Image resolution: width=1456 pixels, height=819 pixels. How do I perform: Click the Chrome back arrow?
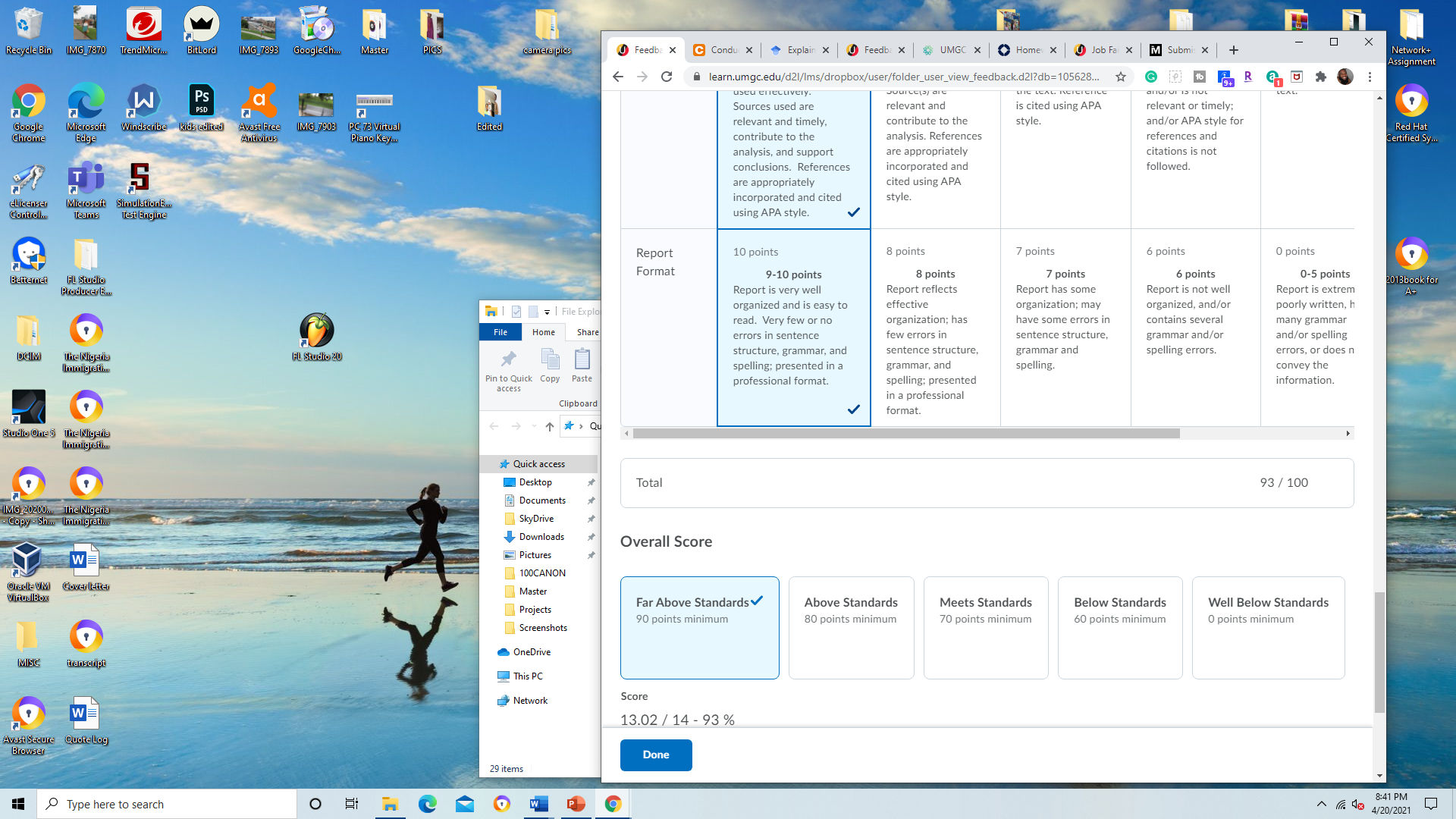click(x=618, y=77)
